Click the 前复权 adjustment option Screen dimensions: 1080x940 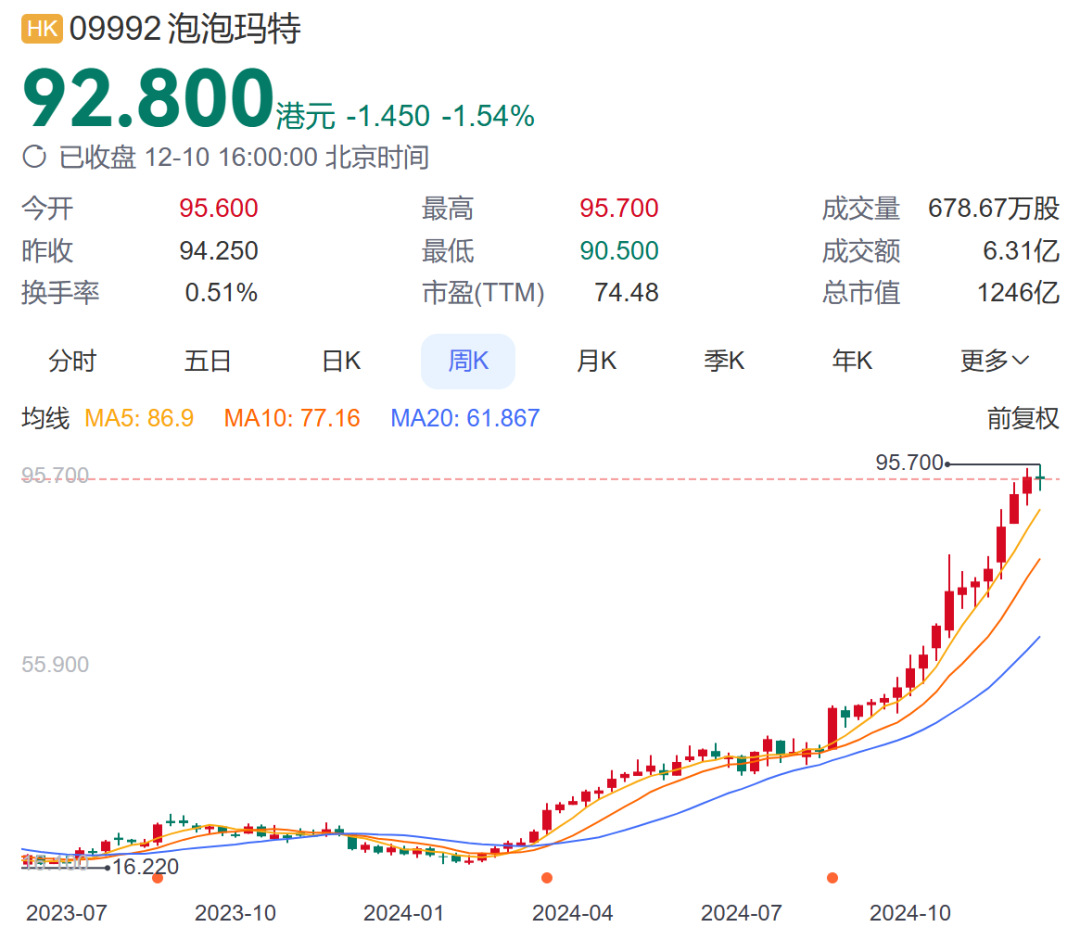(x=1022, y=418)
